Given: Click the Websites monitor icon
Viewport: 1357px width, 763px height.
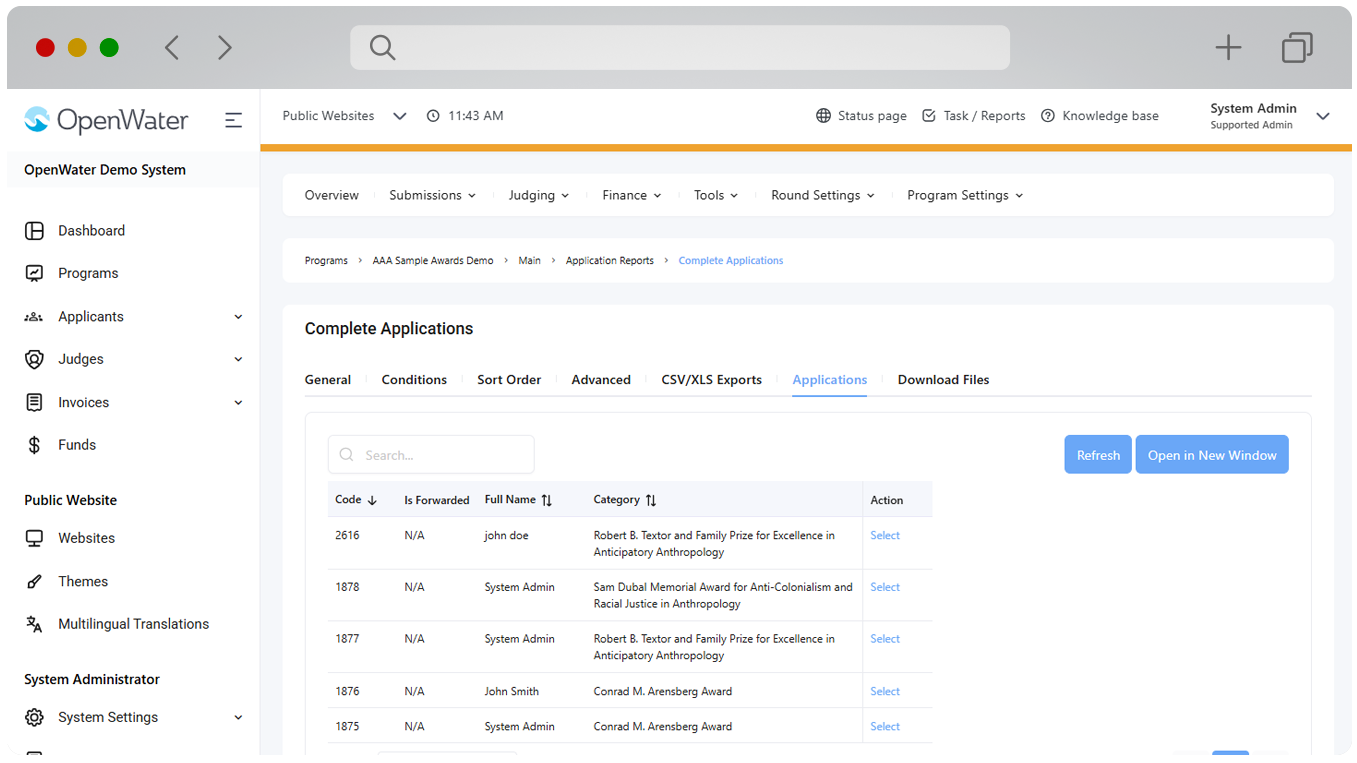Looking at the screenshot, I should coord(34,538).
